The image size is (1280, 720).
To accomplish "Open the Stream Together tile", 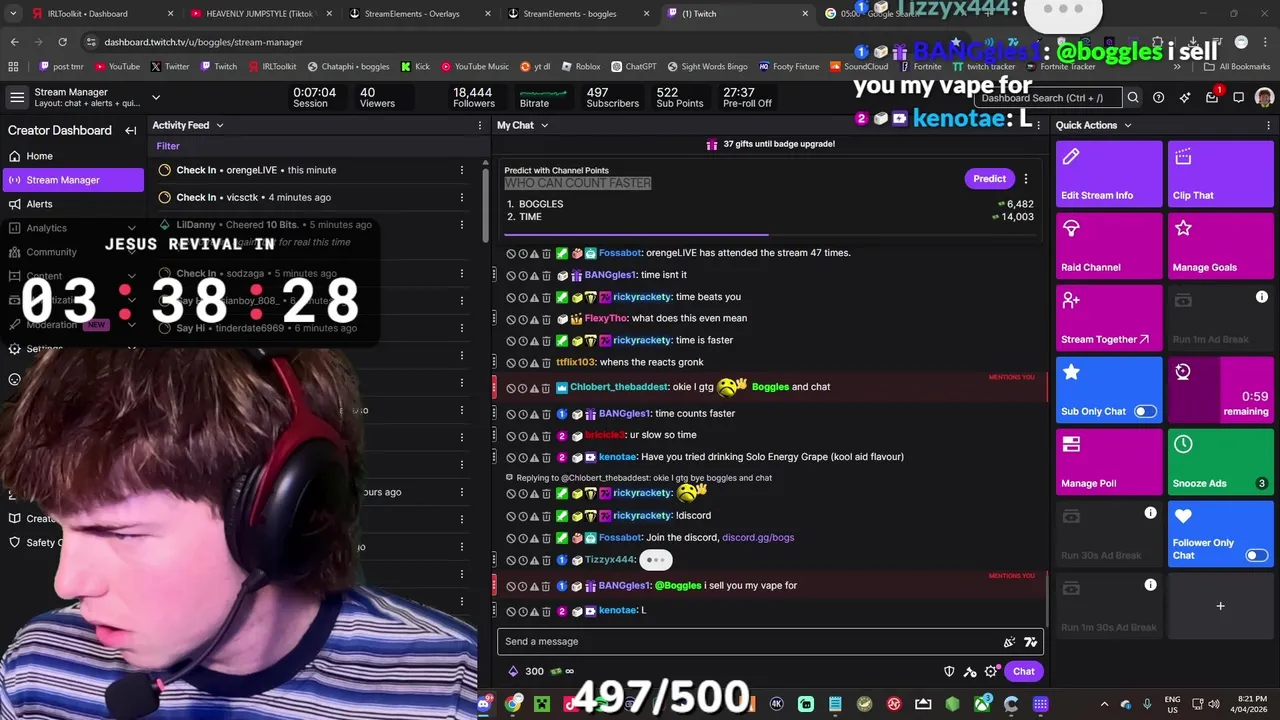I will pyautogui.click(x=1109, y=318).
